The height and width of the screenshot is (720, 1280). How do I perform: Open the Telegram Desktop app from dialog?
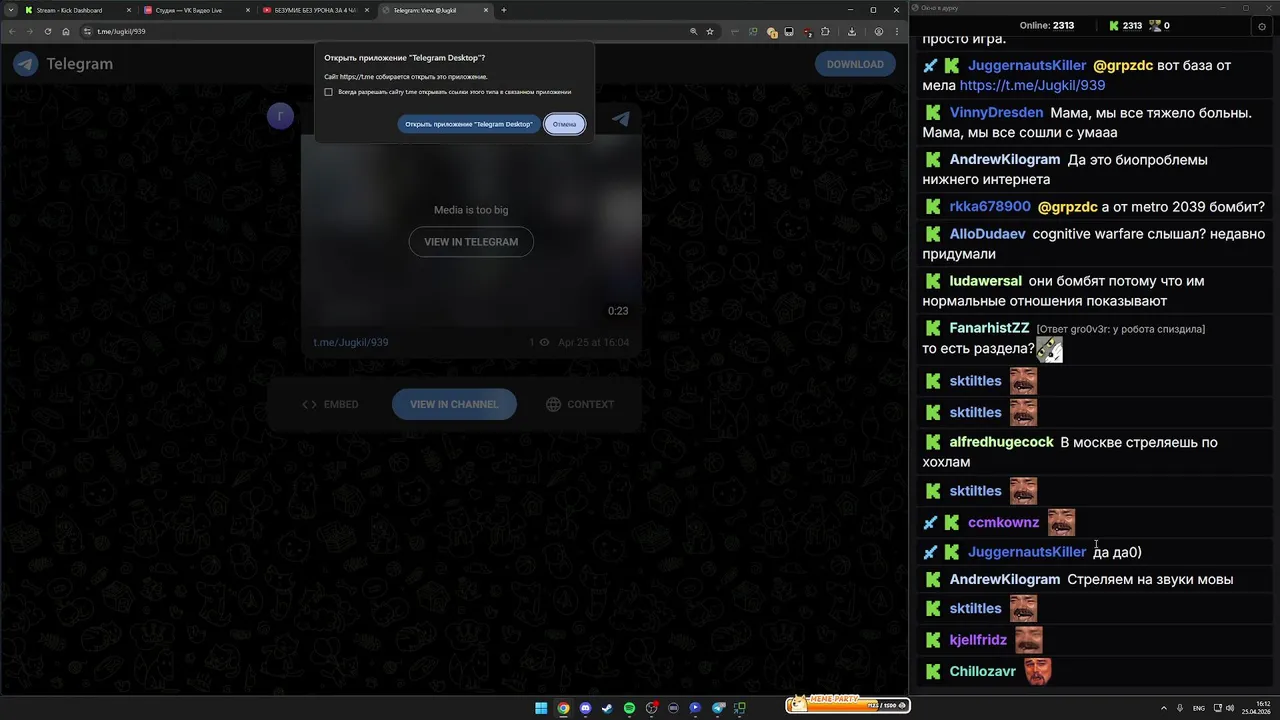click(468, 124)
